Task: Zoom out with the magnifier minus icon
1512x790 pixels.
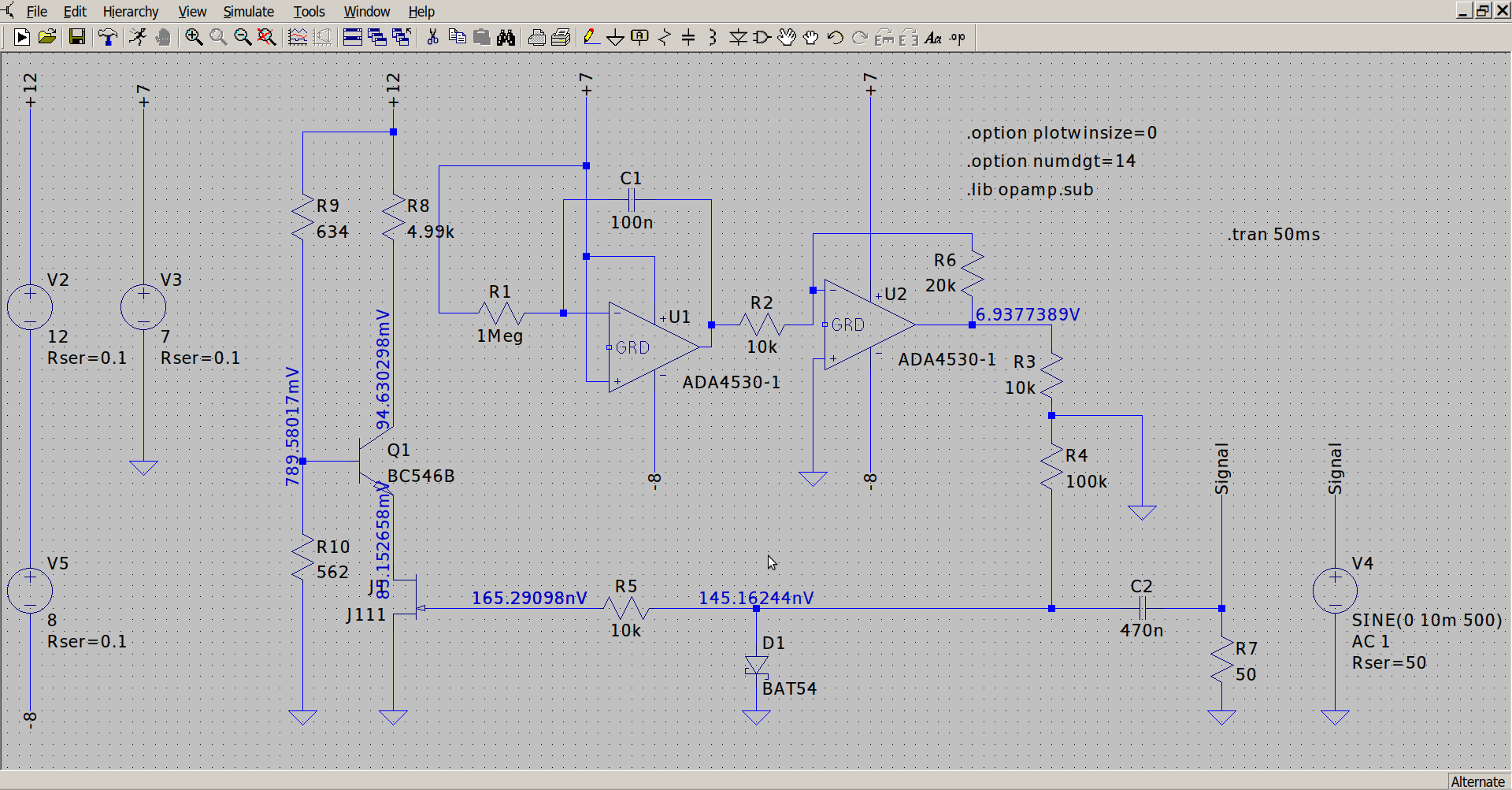Action: coord(243,37)
